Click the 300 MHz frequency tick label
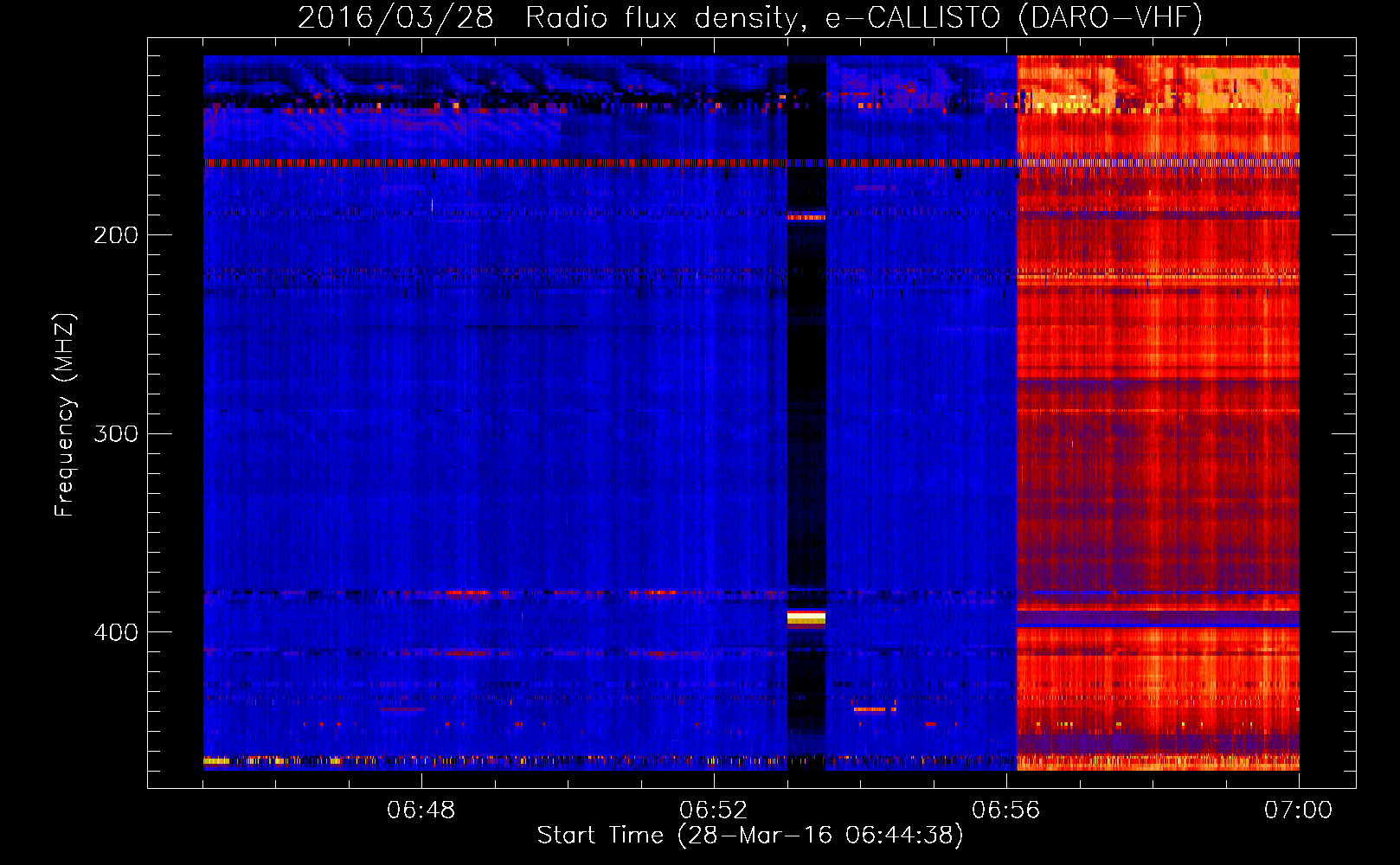 coord(116,433)
